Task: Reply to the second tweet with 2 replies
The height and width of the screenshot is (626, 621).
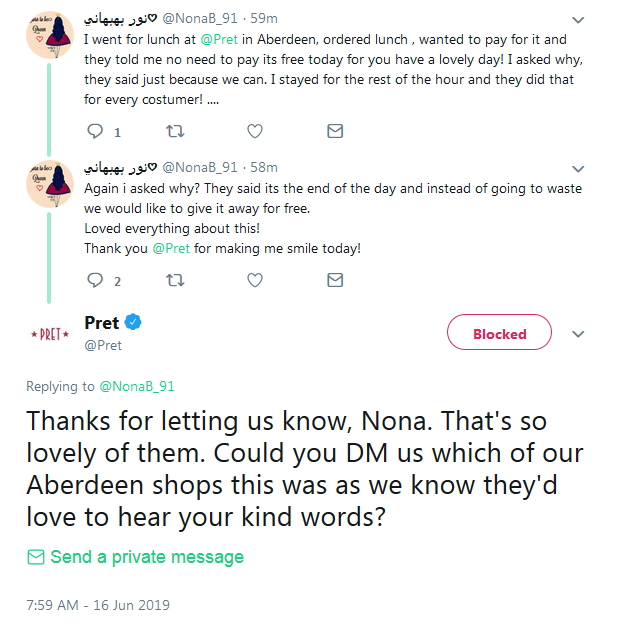Action: tap(96, 281)
